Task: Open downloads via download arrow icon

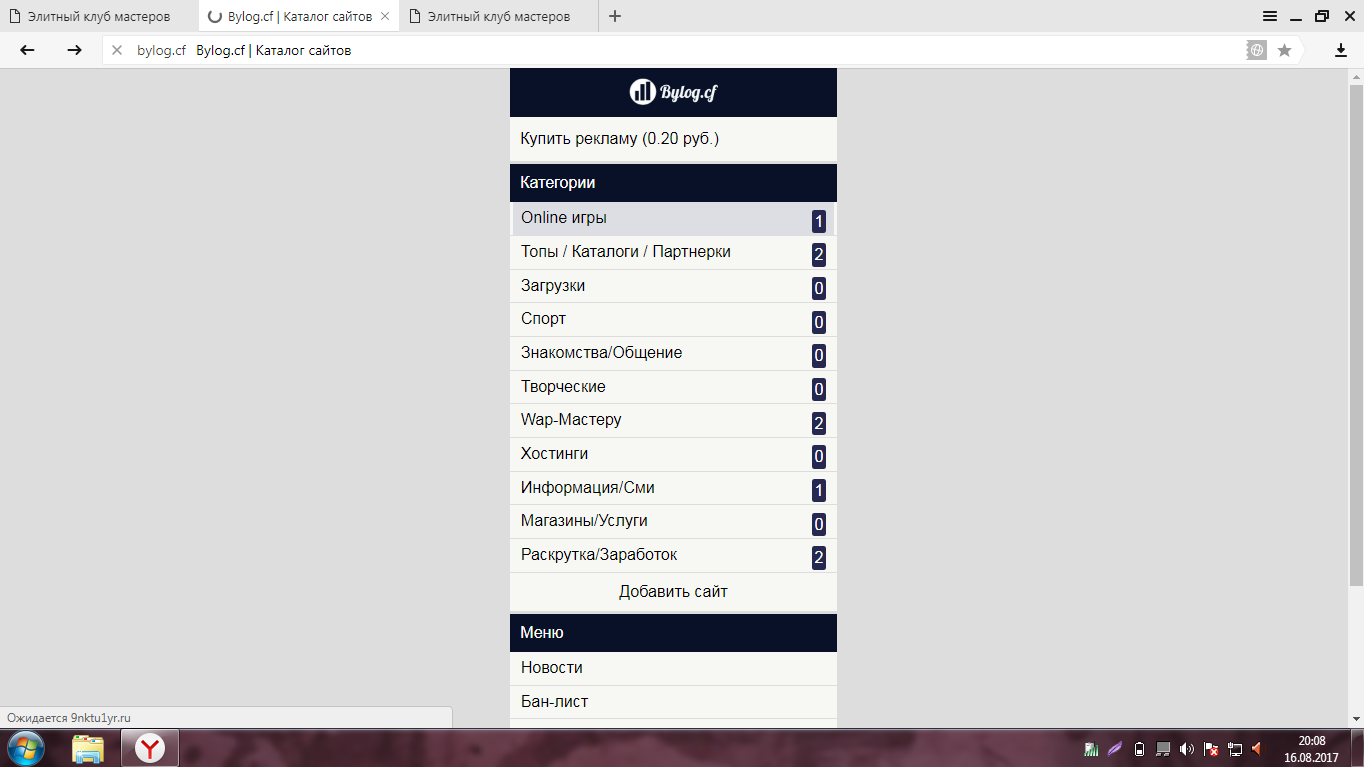Action: coord(1341,50)
